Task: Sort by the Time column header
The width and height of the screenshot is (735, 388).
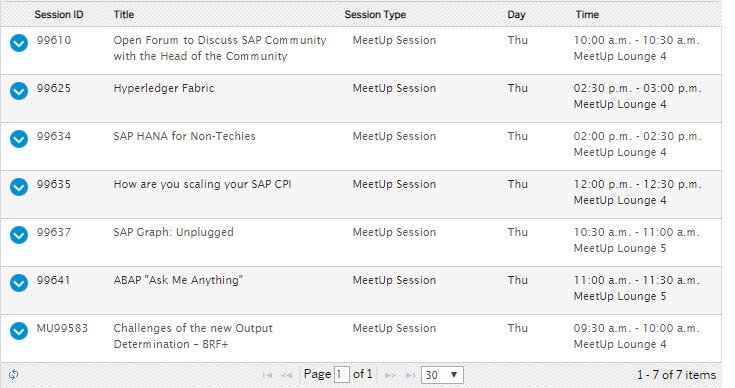Action: coord(587,15)
